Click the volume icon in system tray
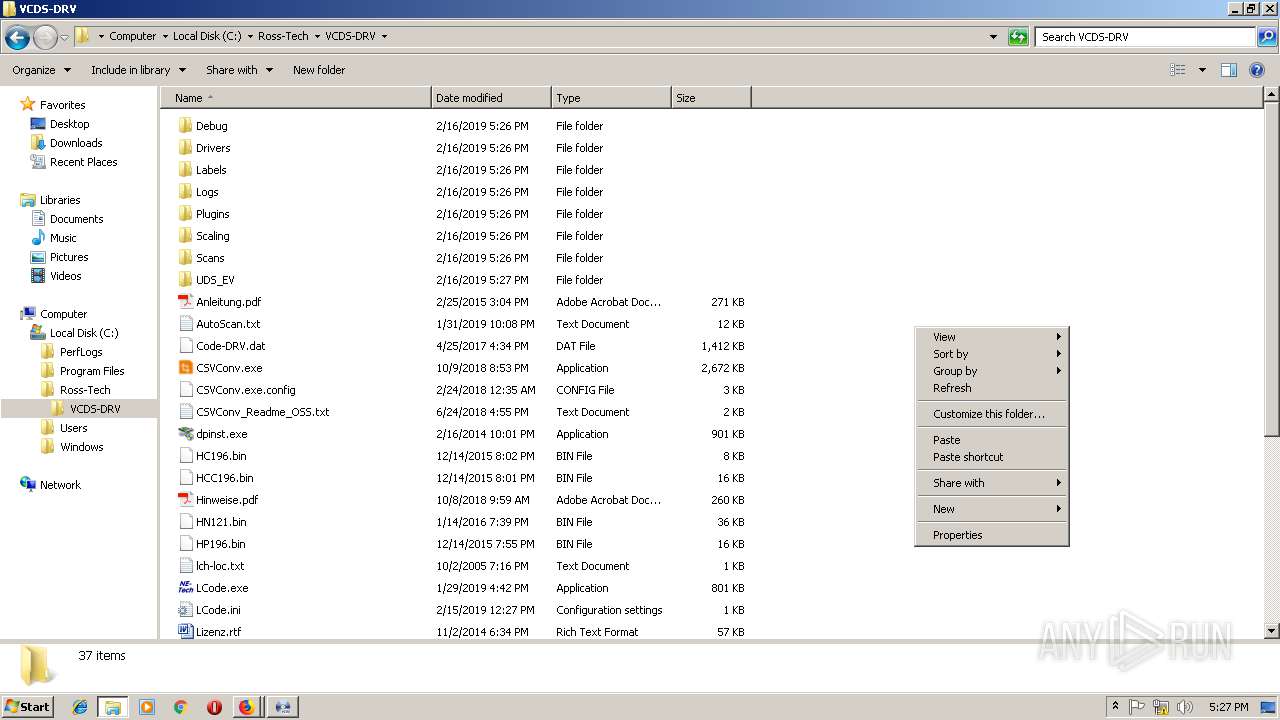Image resolution: width=1280 pixels, height=720 pixels. tap(1185, 707)
